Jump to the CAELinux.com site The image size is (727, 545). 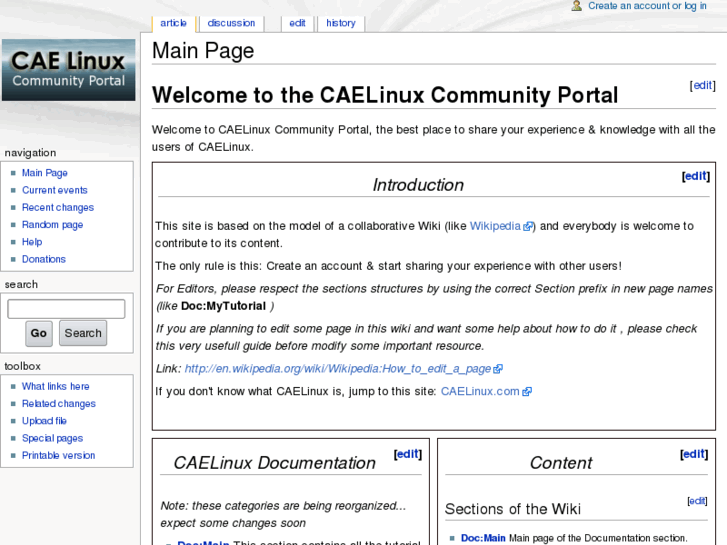pyautogui.click(x=486, y=391)
